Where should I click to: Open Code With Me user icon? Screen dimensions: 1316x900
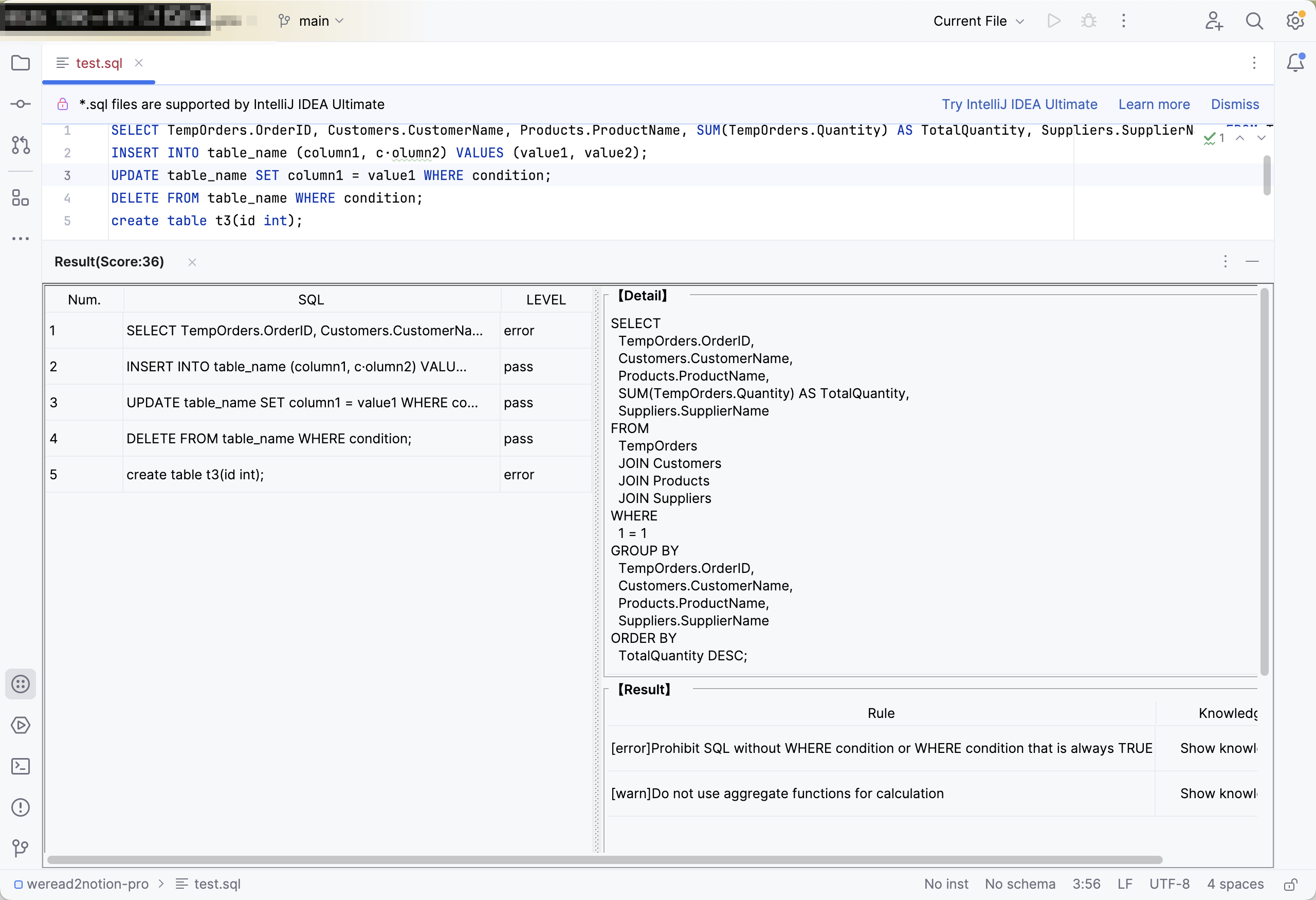pyautogui.click(x=1214, y=21)
